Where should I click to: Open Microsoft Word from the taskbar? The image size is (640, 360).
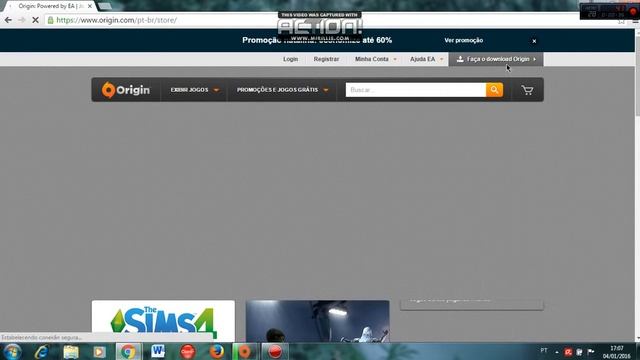[x=158, y=351]
